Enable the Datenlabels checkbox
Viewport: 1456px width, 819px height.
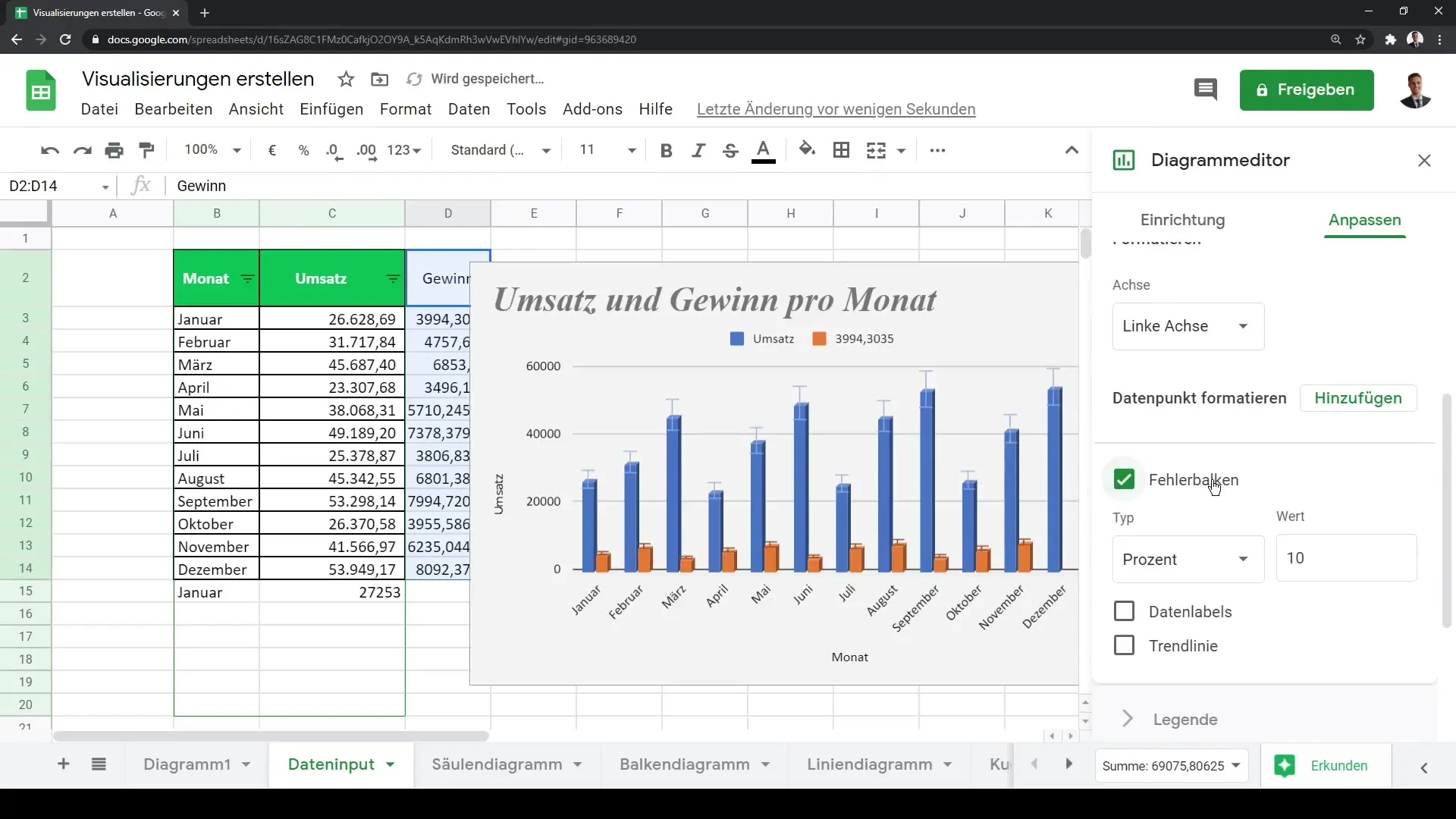(1124, 611)
